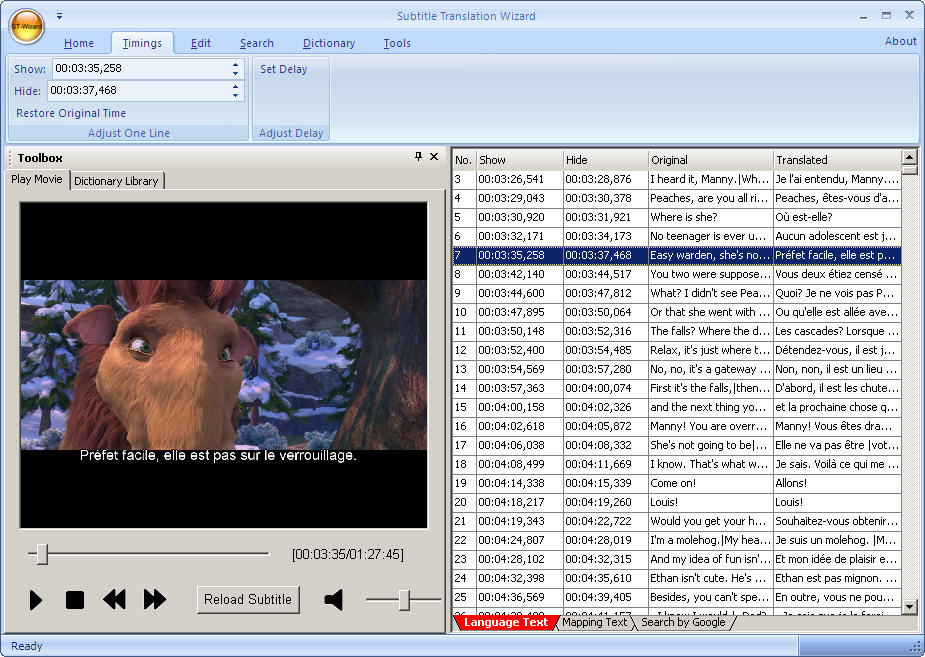Screen dimensions: 925x657
Task: Select the 'Come on!' original text cell
Action: 710,483
